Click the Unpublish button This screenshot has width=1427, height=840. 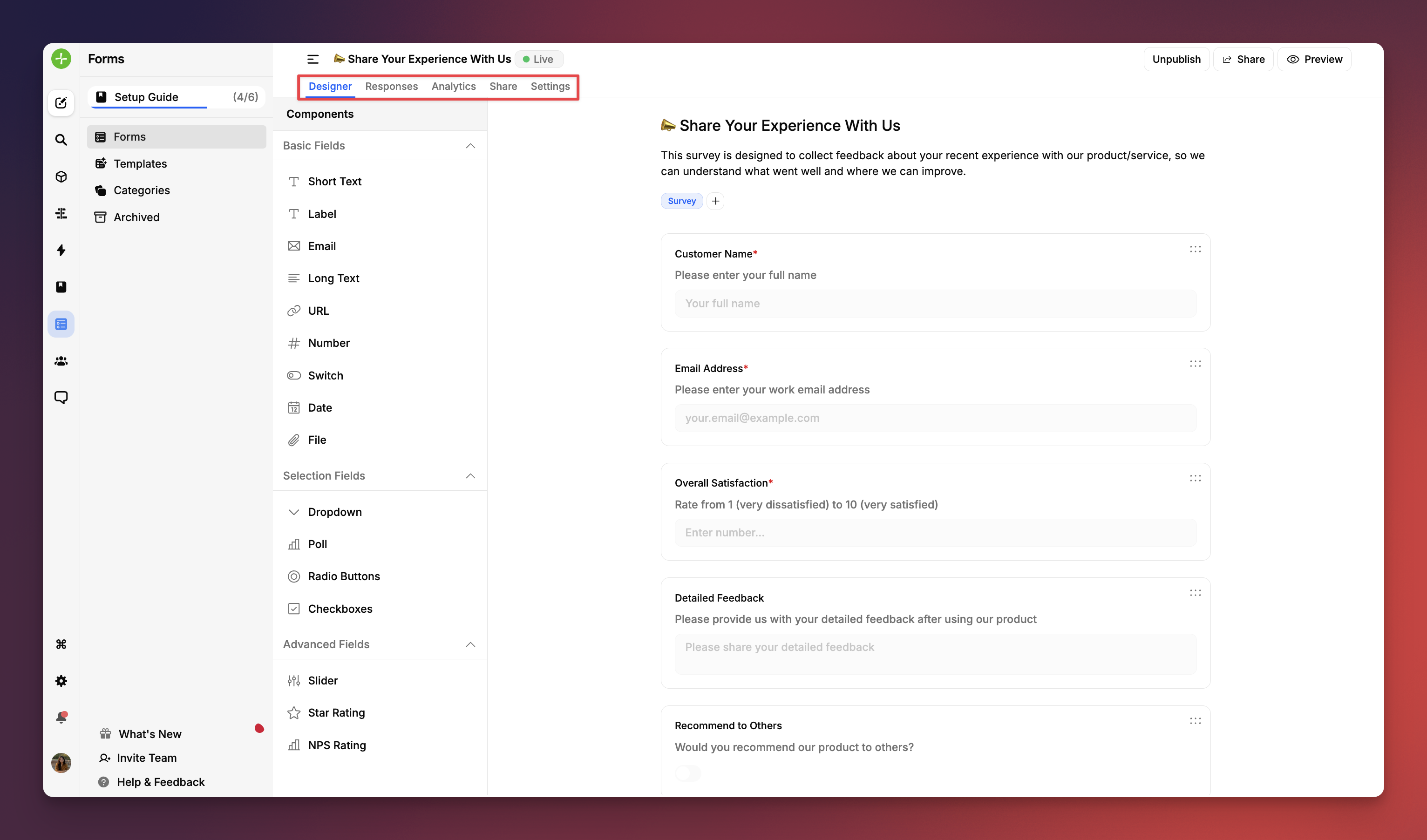tap(1176, 59)
